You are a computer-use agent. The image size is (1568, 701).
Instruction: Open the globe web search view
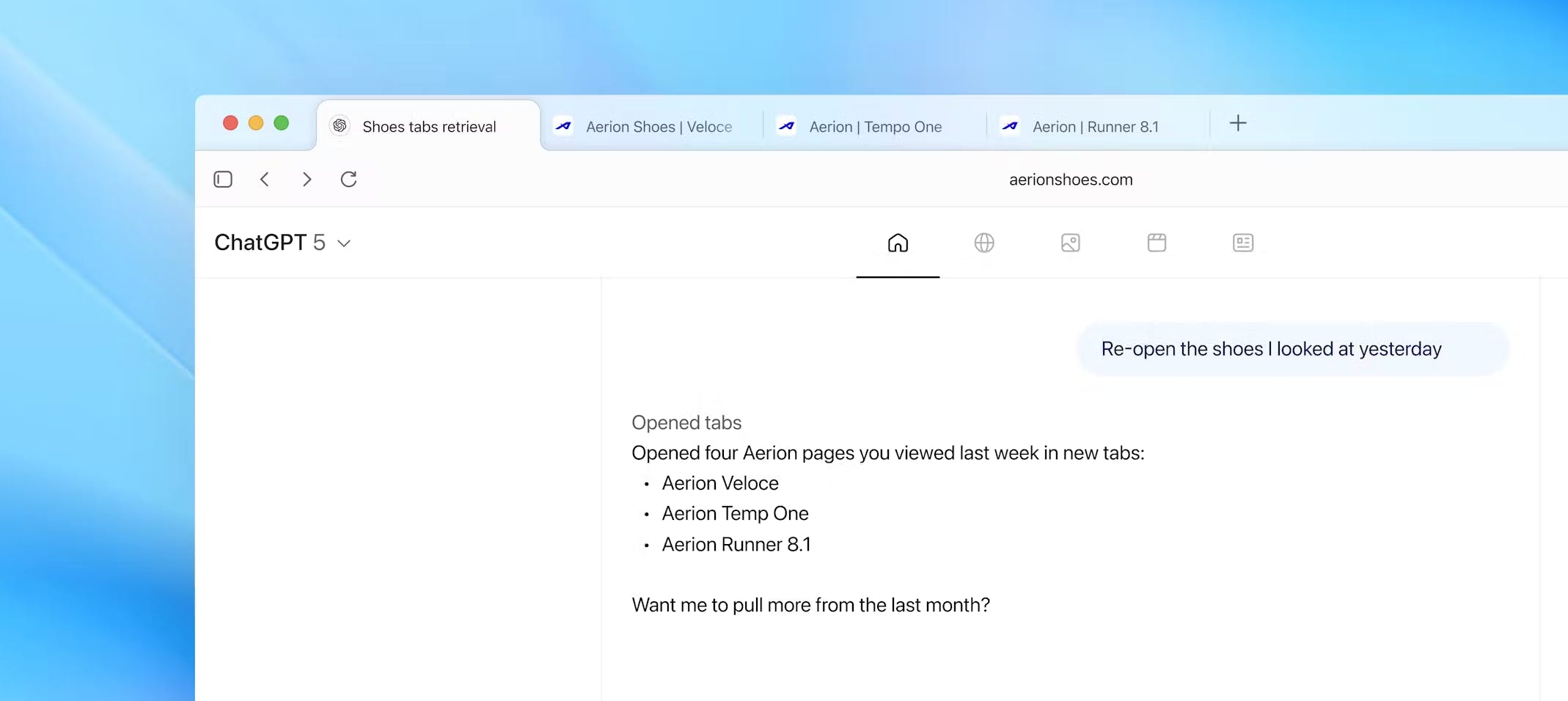[x=984, y=243]
